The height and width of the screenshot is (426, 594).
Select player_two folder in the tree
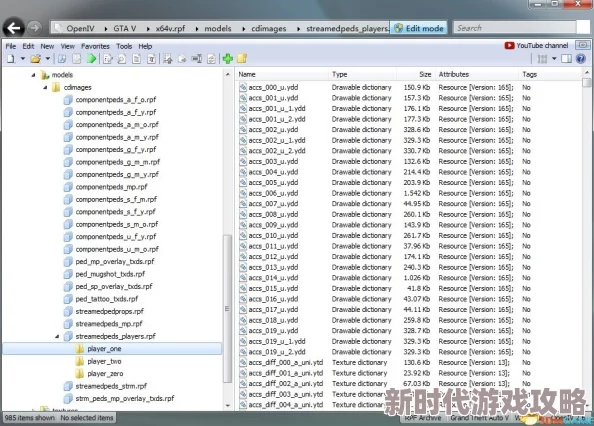104,361
